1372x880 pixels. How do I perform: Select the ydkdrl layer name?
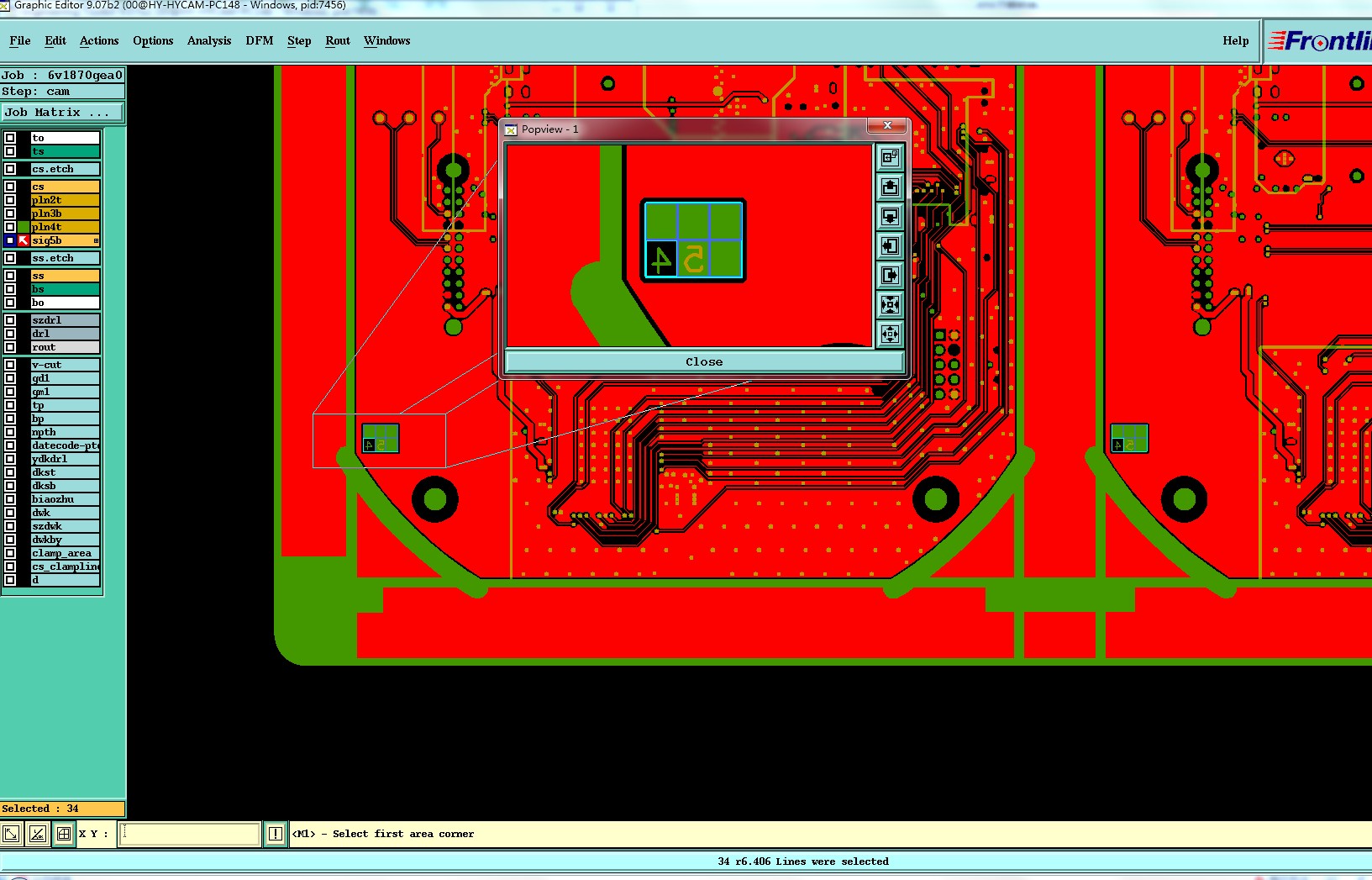66,459
